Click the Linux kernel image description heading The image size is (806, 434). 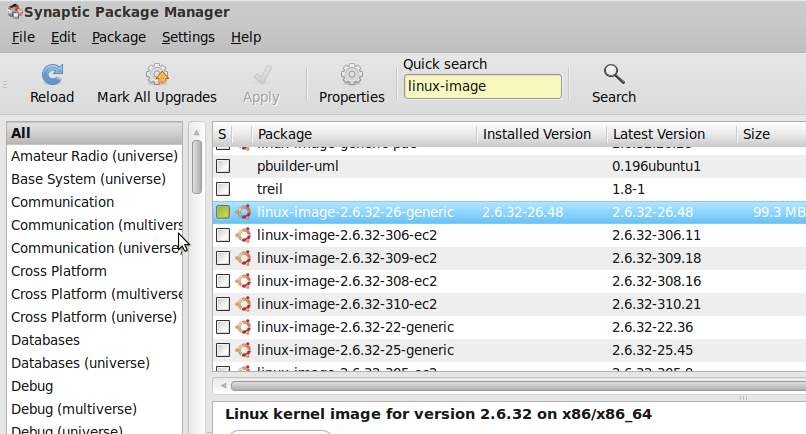pyautogui.click(x=438, y=414)
